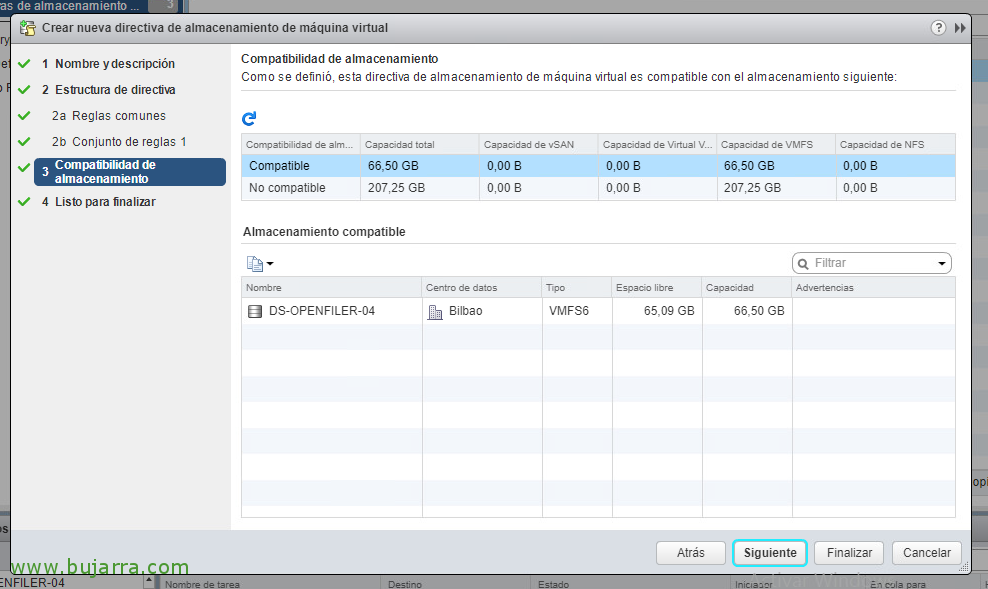Click the DS-OPENFILER-04 datastore icon
The height and width of the screenshot is (589, 988).
pyautogui.click(x=254, y=311)
